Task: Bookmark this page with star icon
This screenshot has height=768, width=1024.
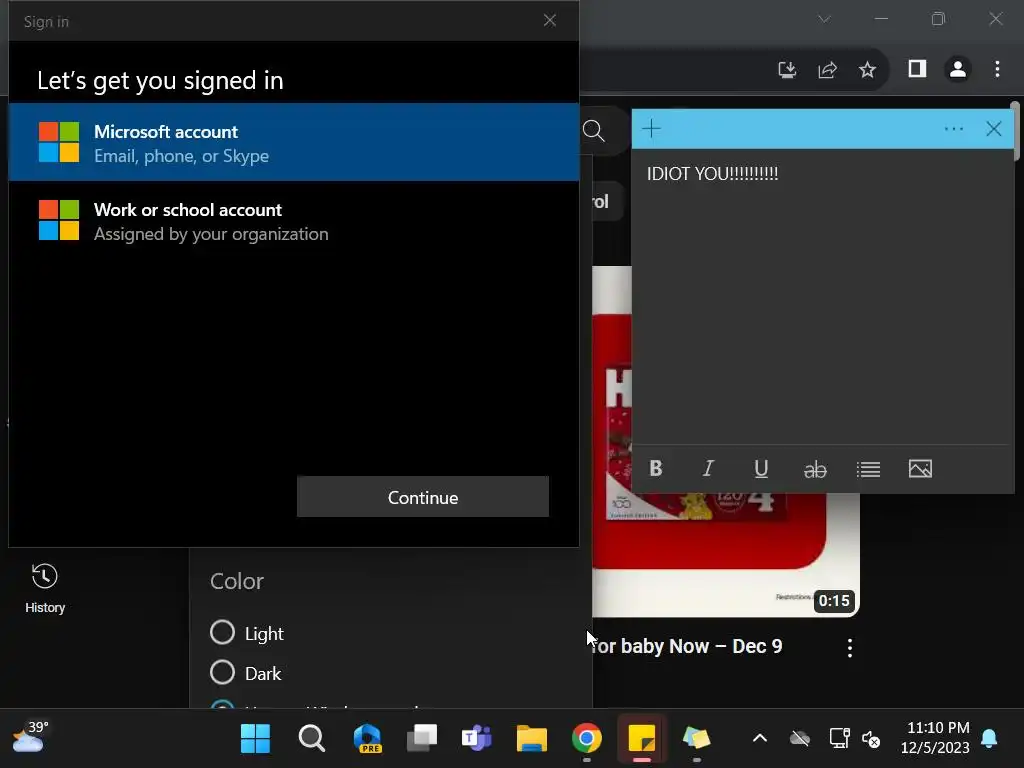Action: click(867, 69)
